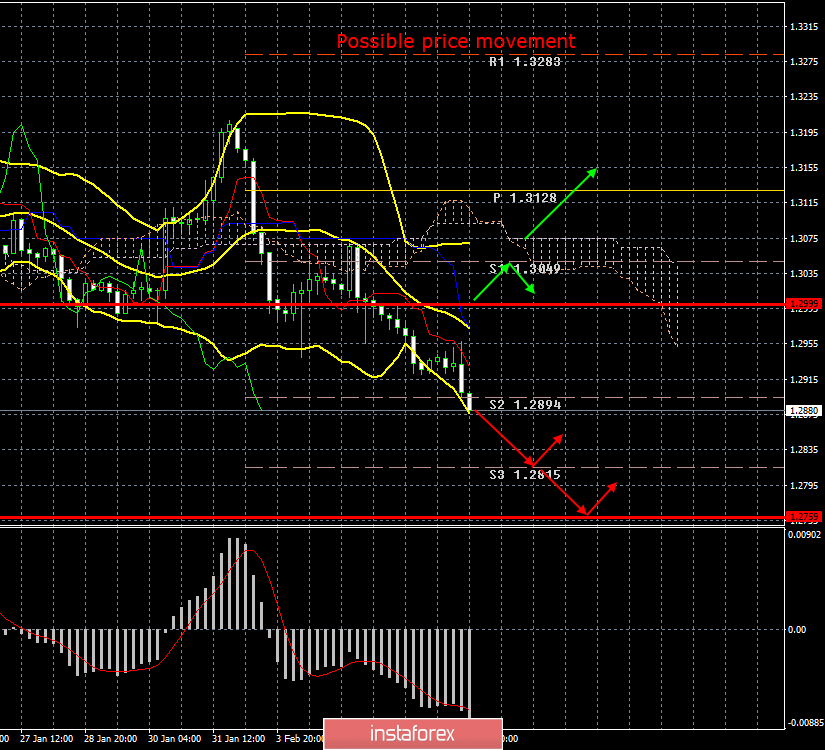Viewport: 825px width, 750px height.
Task: Select the red 1.2759 price tag on axis
Action: [804, 517]
